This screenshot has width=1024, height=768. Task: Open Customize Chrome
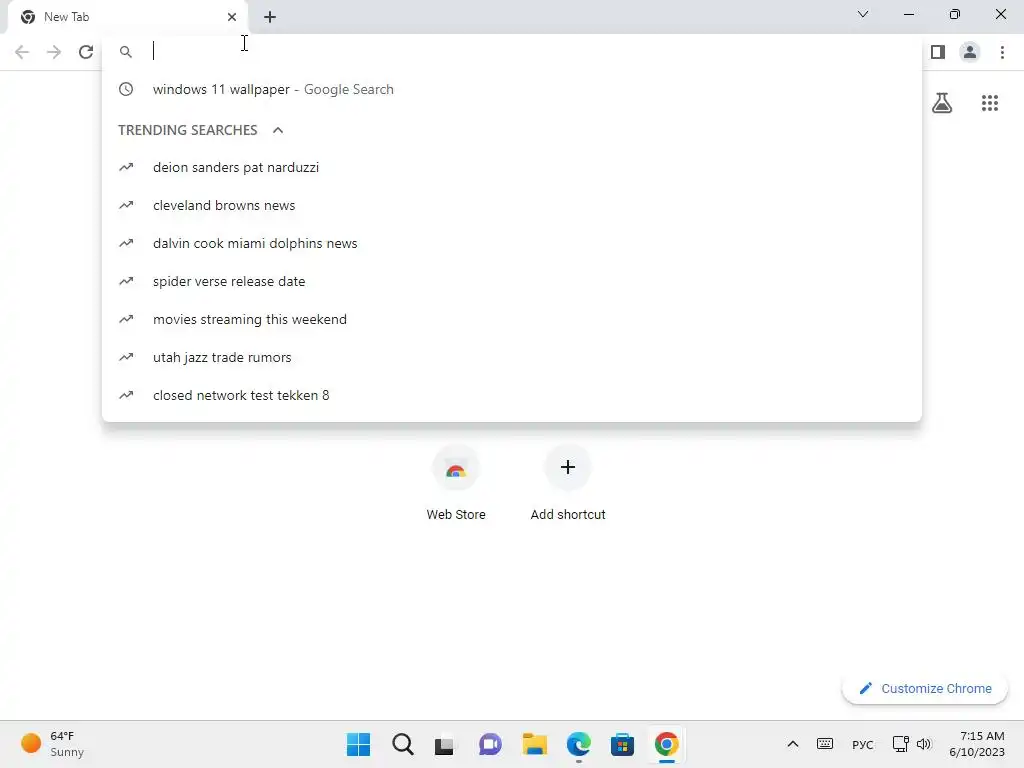(x=925, y=688)
